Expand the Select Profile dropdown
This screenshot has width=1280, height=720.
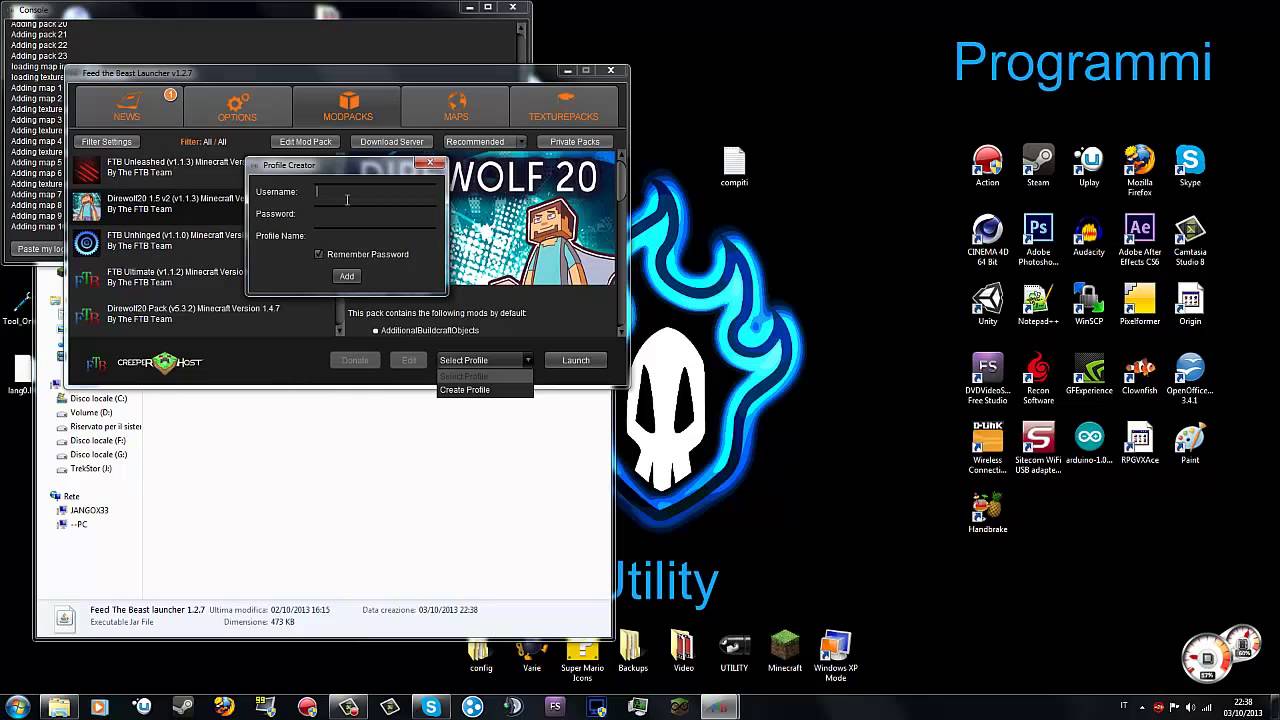pos(485,360)
